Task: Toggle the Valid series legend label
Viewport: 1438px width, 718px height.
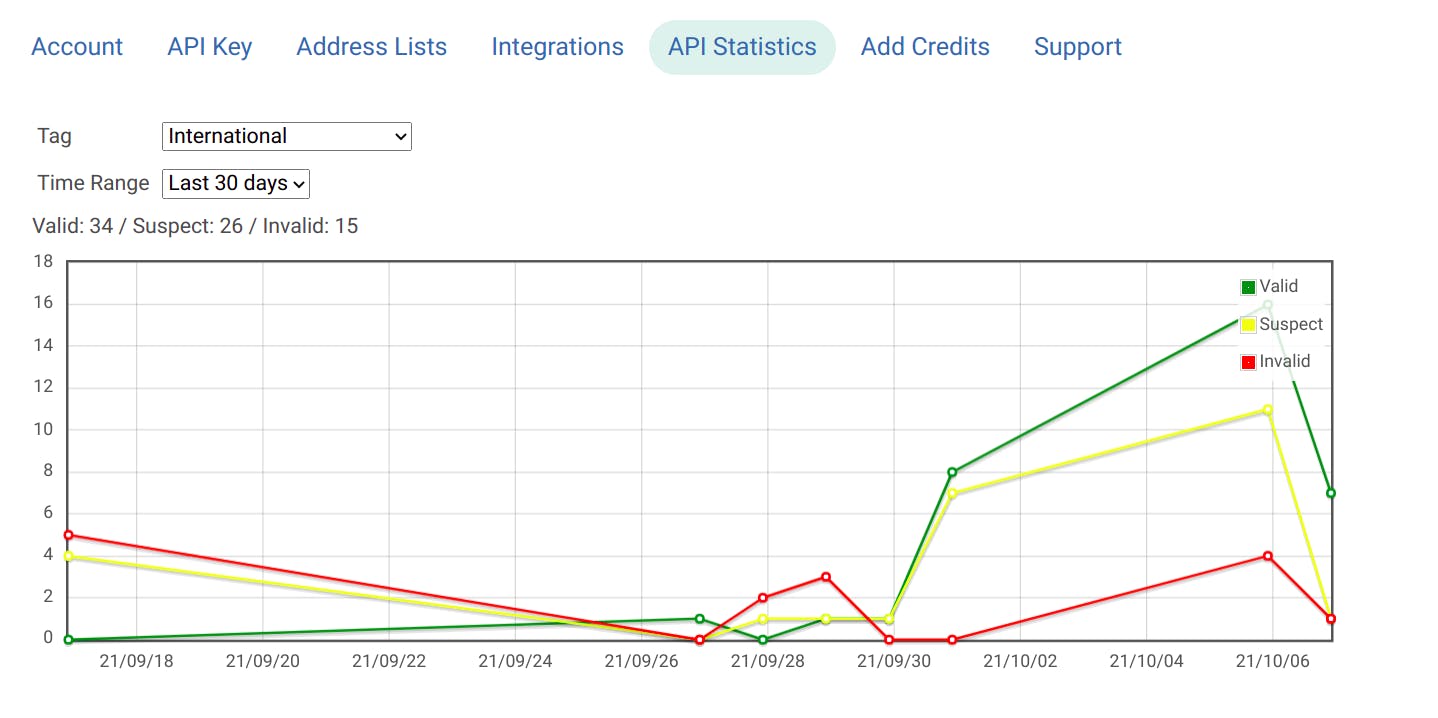Action: 1278,287
